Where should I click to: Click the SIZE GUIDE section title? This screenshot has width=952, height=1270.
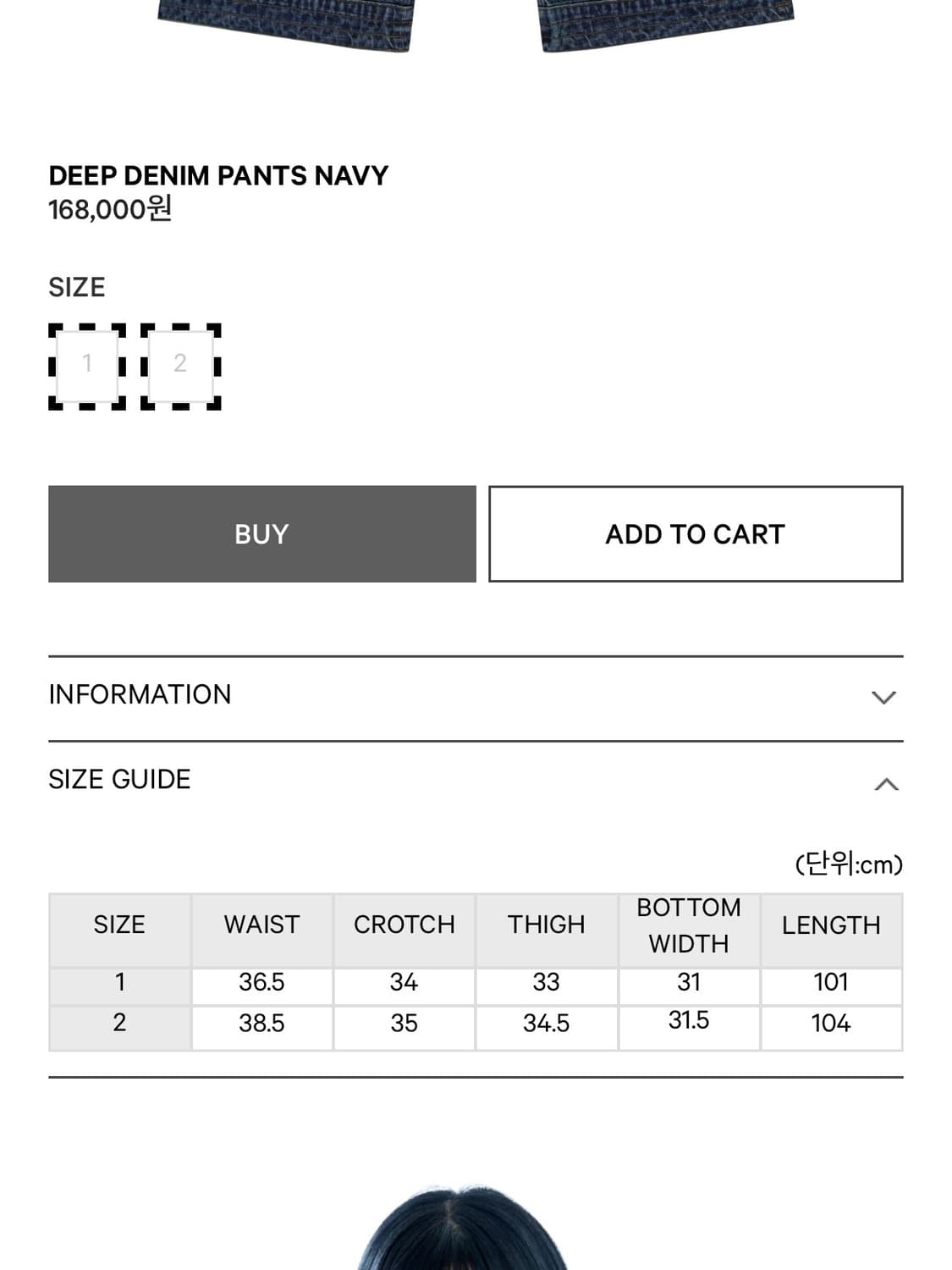click(119, 780)
